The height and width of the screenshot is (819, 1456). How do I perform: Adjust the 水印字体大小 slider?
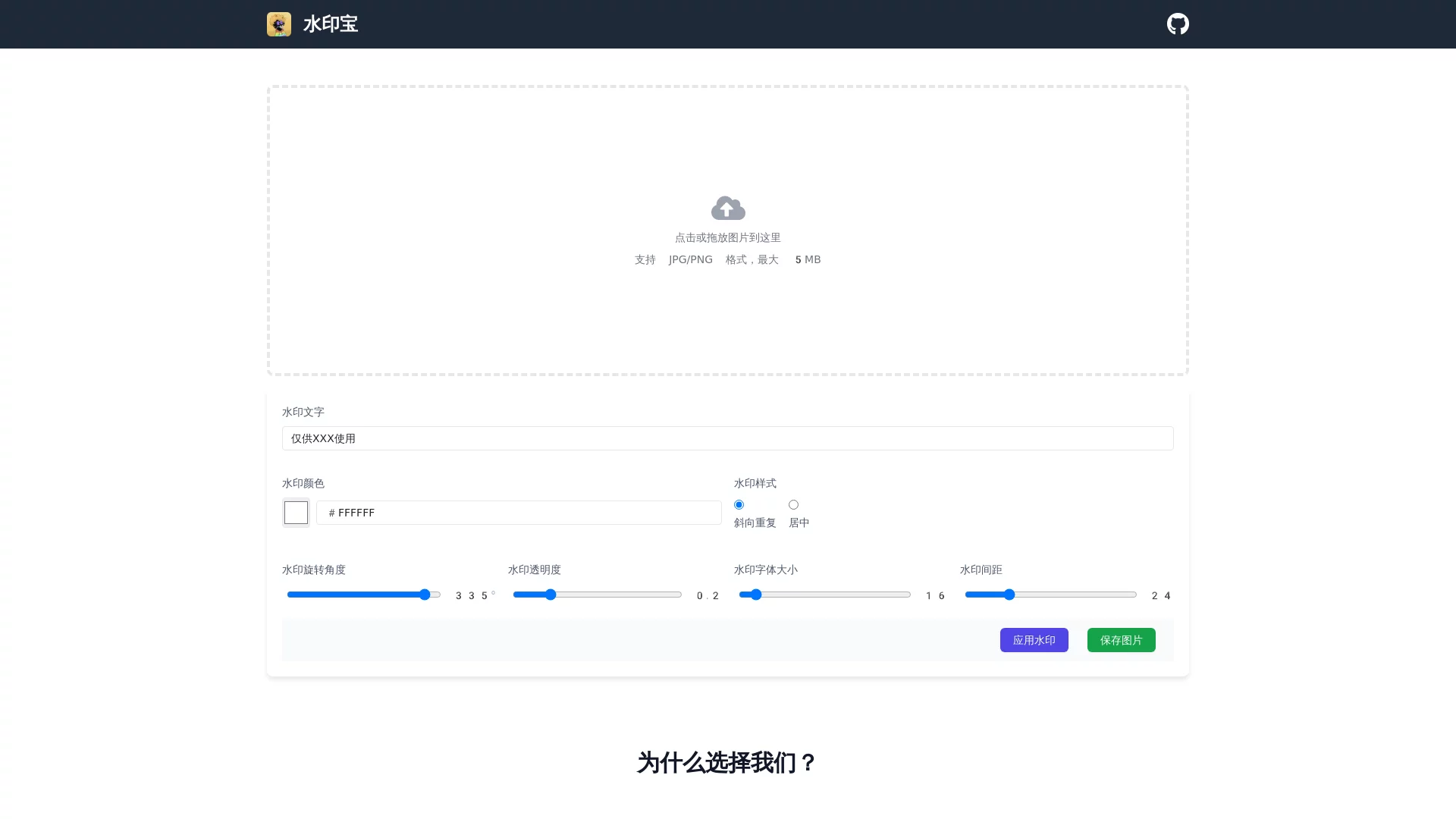tap(755, 595)
